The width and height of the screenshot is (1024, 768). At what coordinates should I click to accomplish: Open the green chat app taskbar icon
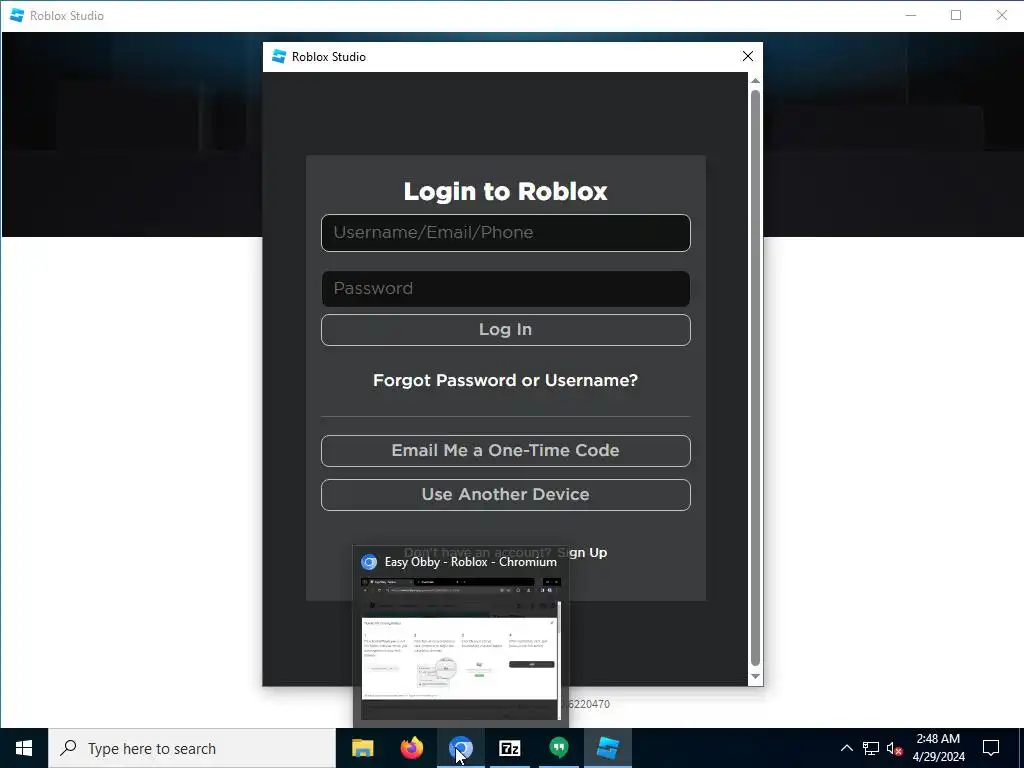558,748
